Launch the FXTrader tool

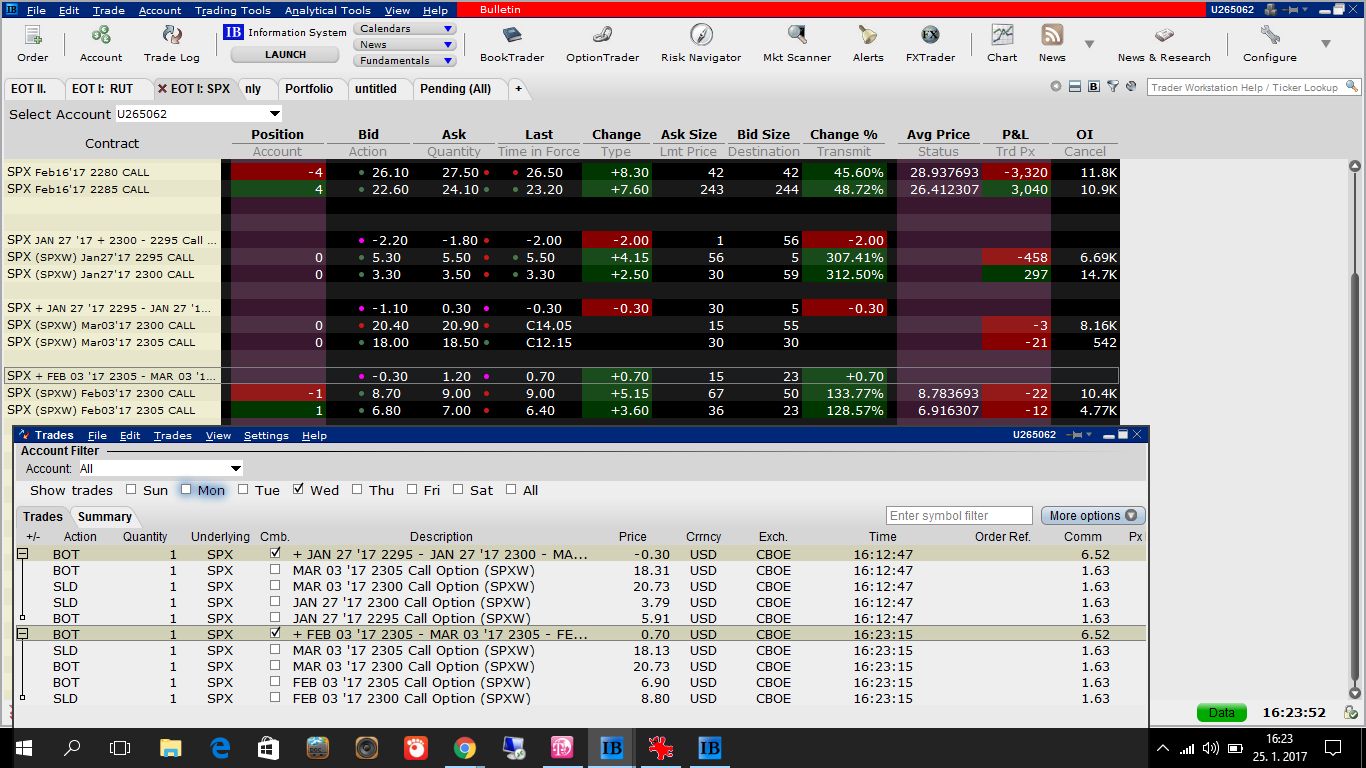(930, 43)
